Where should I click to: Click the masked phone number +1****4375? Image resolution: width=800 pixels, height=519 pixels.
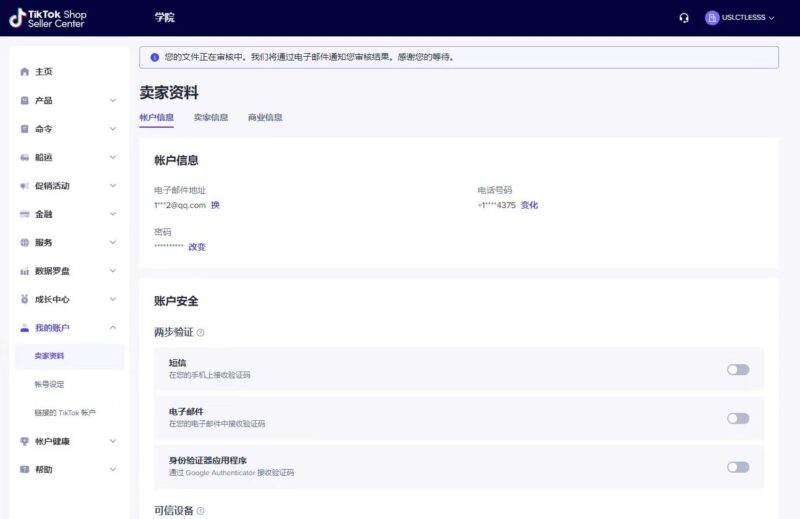(496, 205)
